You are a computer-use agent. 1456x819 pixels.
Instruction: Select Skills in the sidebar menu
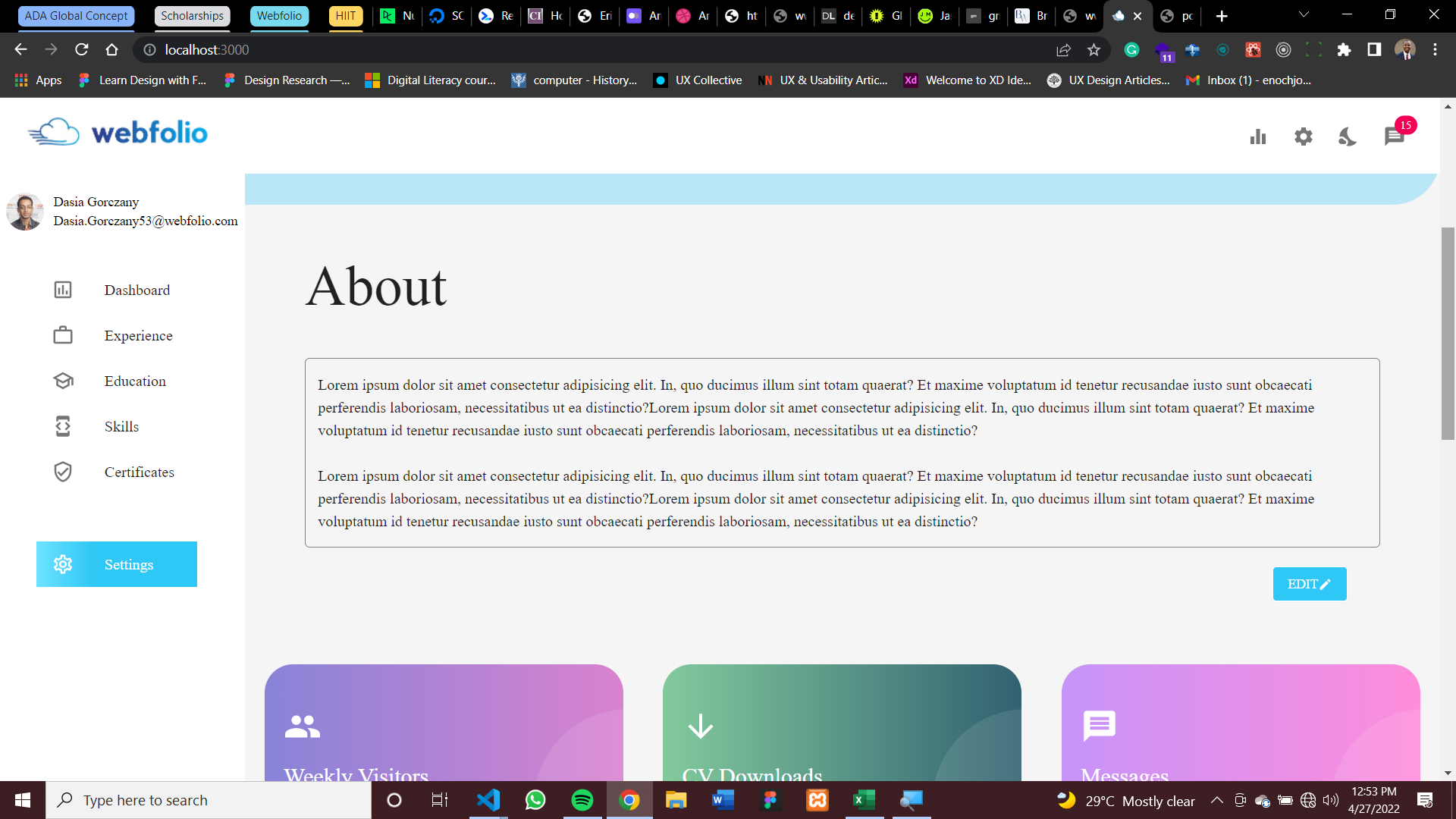pyautogui.click(x=121, y=426)
